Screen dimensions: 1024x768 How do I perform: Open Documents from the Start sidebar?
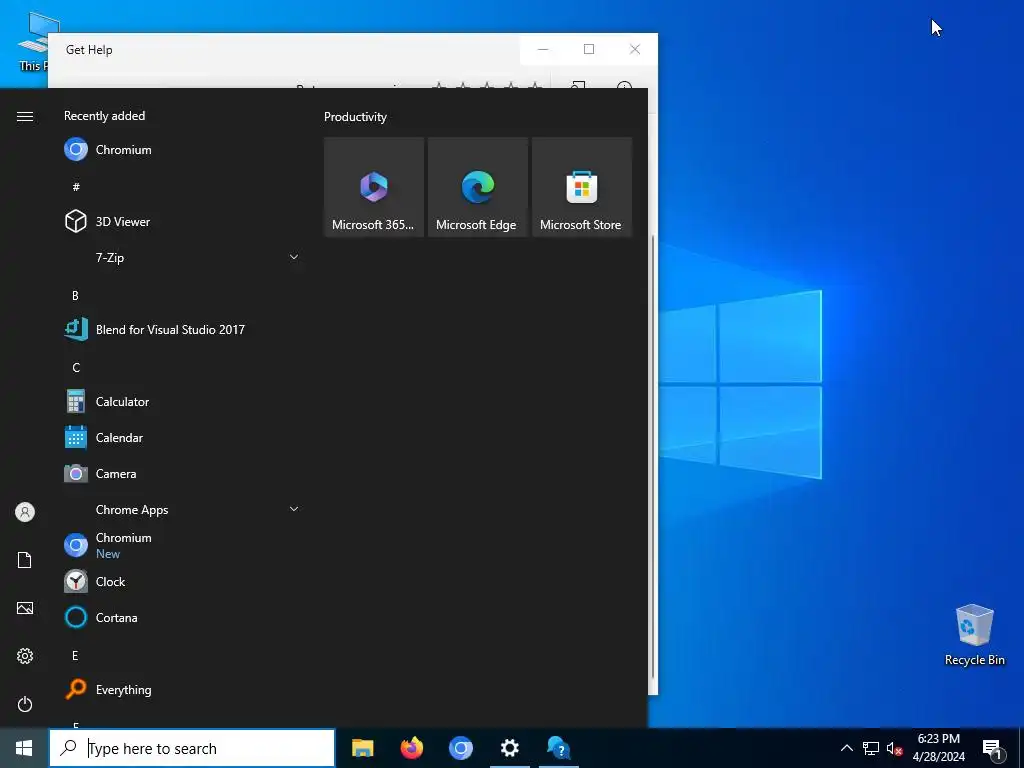pyautogui.click(x=25, y=560)
